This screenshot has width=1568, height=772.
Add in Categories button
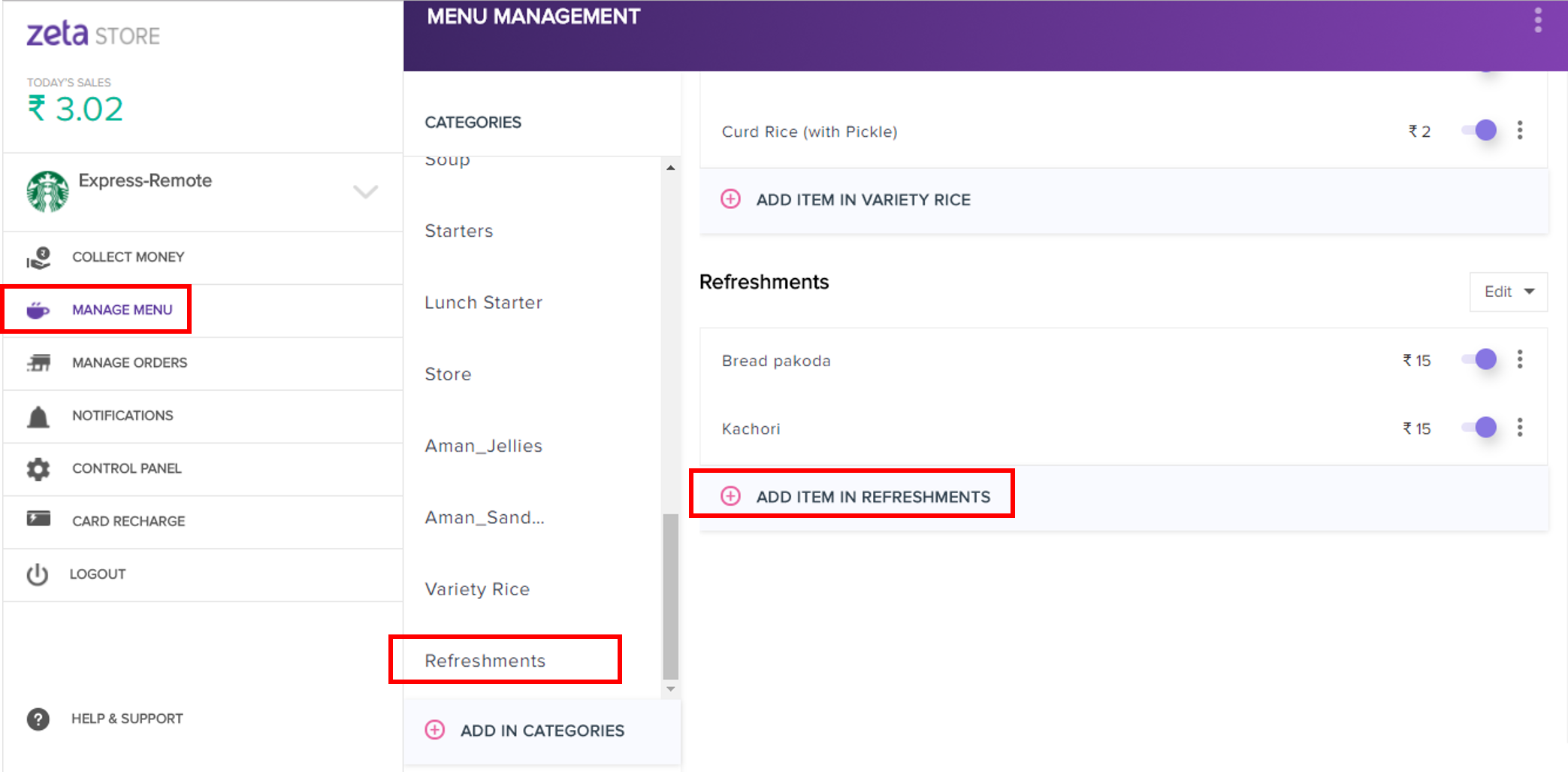pyautogui.click(x=542, y=731)
